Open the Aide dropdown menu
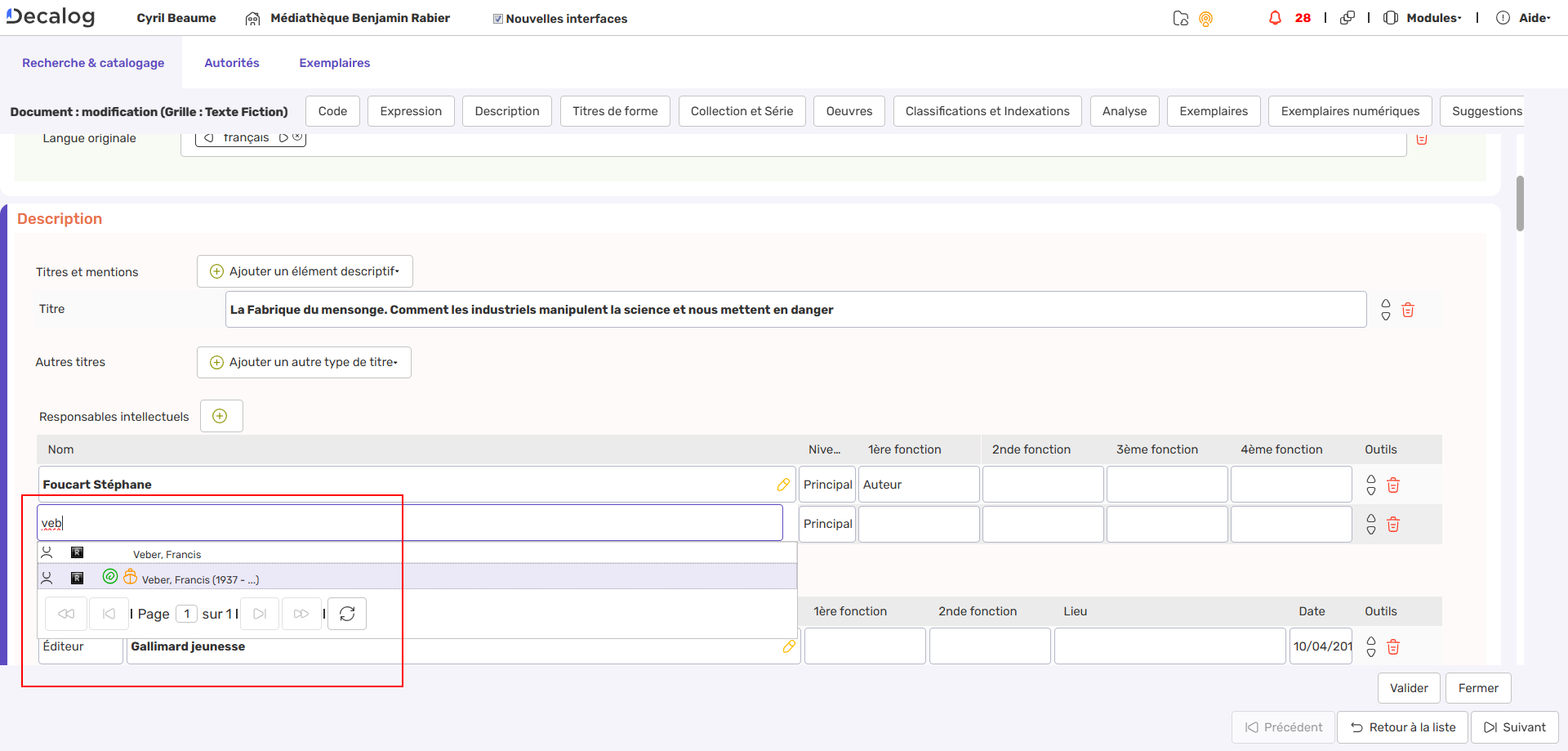This screenshot has width=1568, height=751. pyautogui.click(x=1533, y=18)
